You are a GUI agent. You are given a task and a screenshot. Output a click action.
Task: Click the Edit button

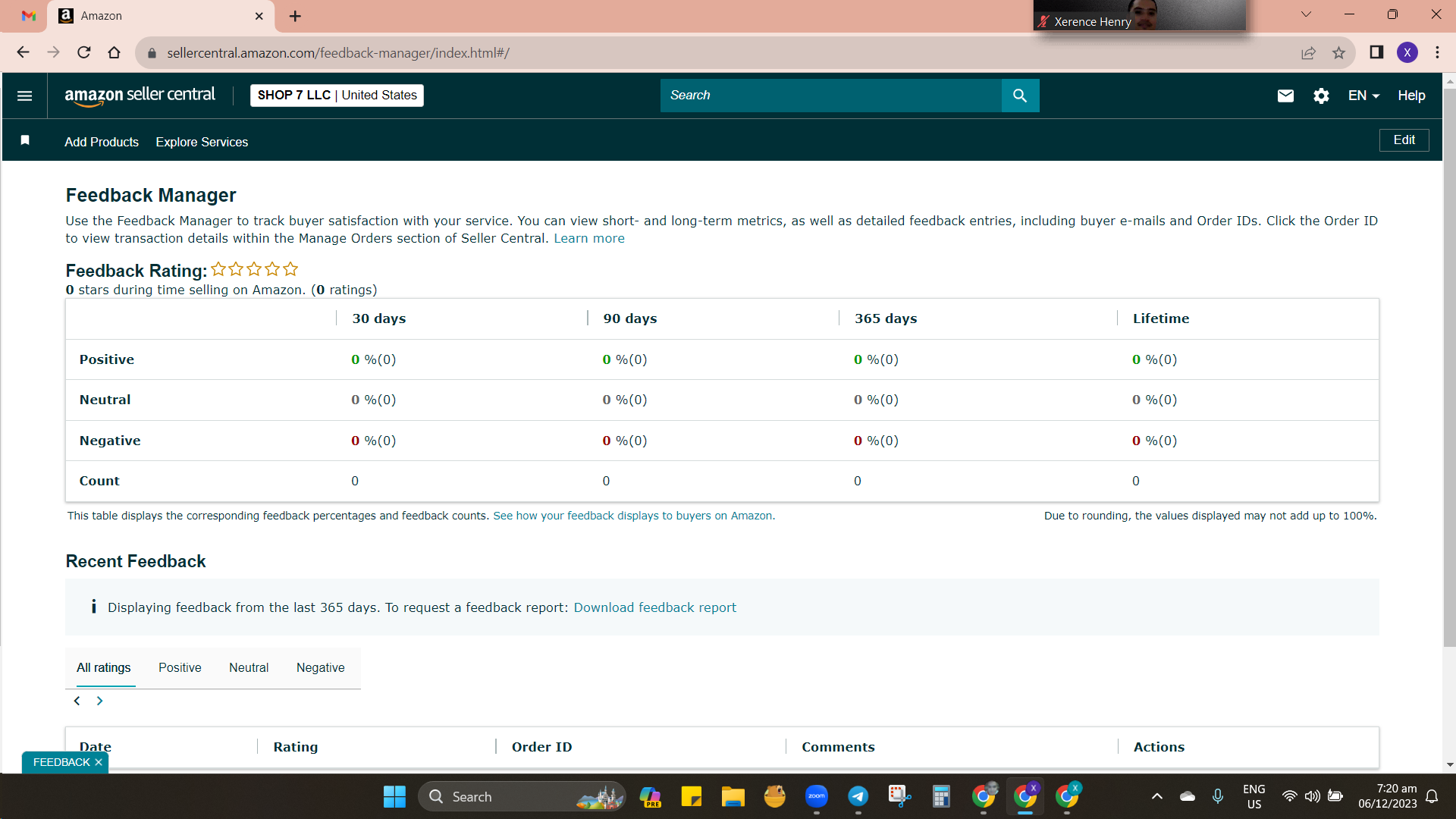click(x=1404, y=140)
